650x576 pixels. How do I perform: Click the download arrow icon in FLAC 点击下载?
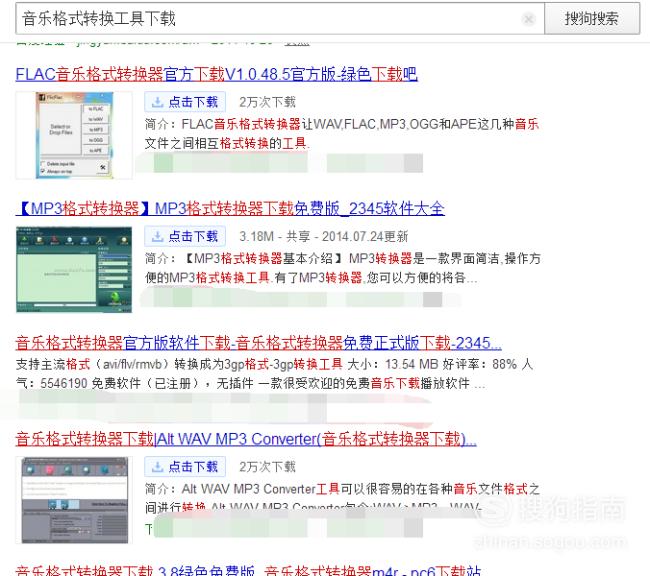click(x=157, y=102)
